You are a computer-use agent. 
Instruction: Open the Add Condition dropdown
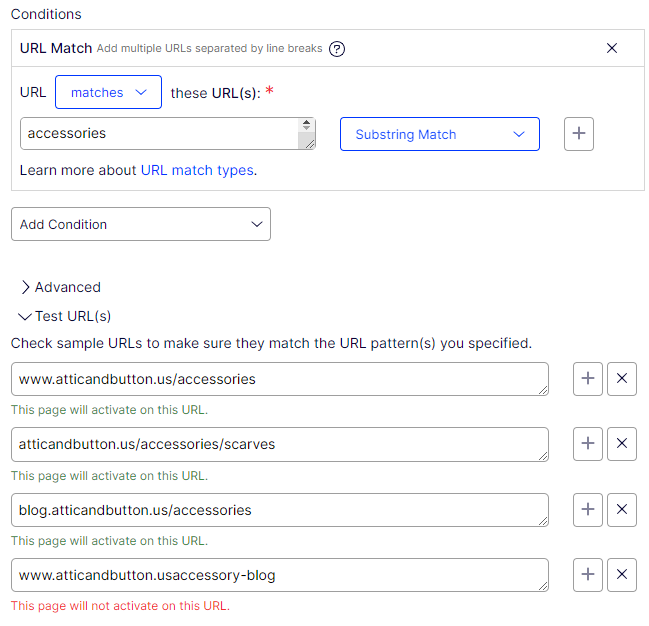point(140,224)
